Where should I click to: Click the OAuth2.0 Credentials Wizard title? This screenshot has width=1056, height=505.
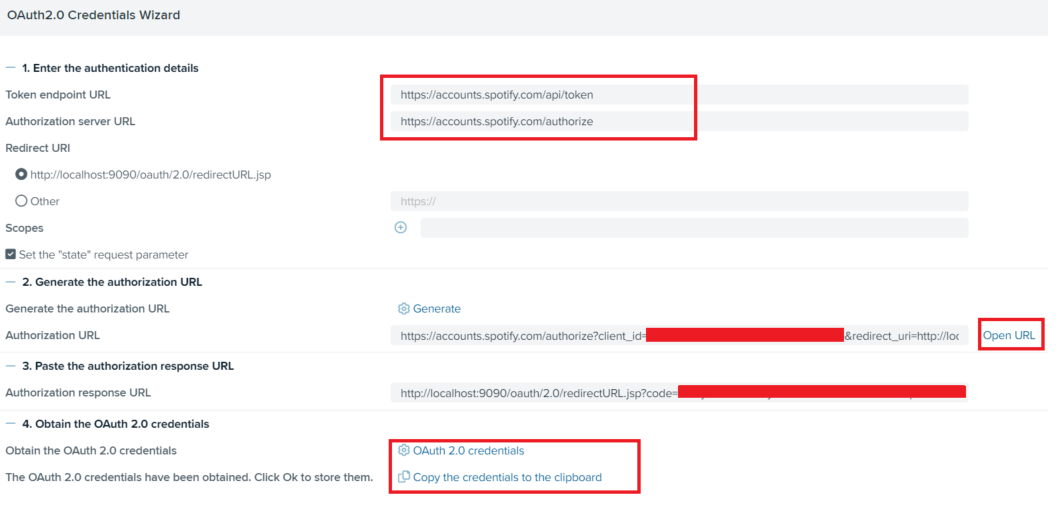(94, 15)
